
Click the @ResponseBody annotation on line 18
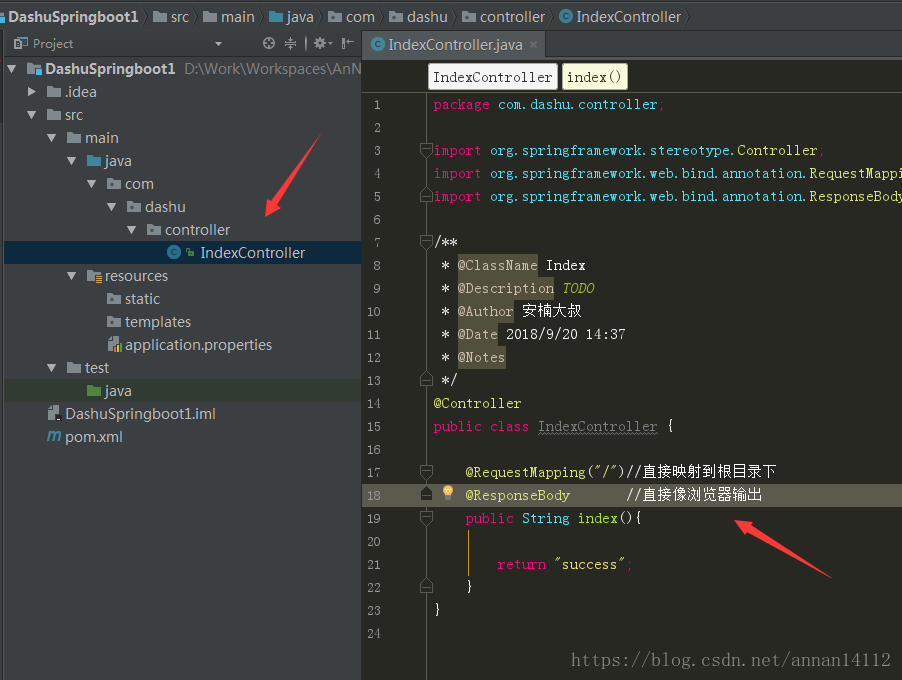click(517, 495)
